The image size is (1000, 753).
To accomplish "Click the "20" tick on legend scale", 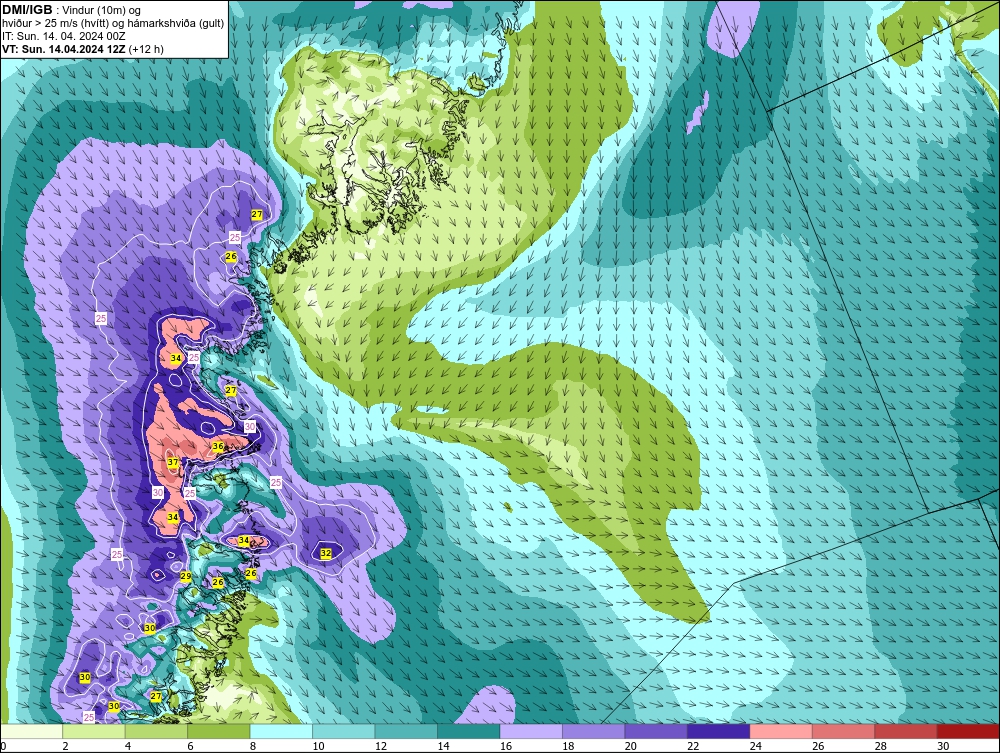I will click(631, 746).
